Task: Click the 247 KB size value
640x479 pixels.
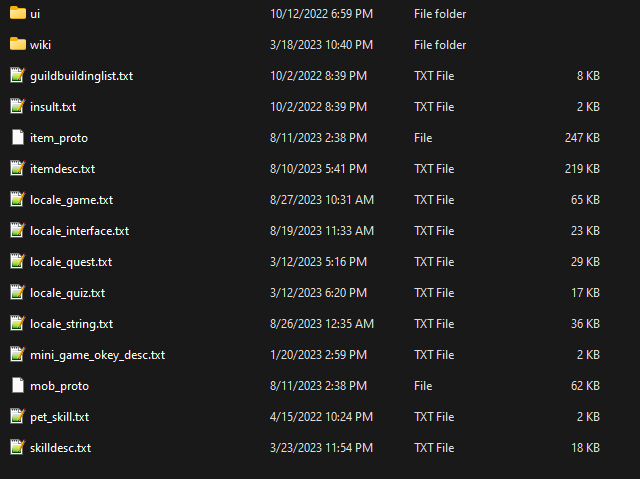Action: pos(581,138)
